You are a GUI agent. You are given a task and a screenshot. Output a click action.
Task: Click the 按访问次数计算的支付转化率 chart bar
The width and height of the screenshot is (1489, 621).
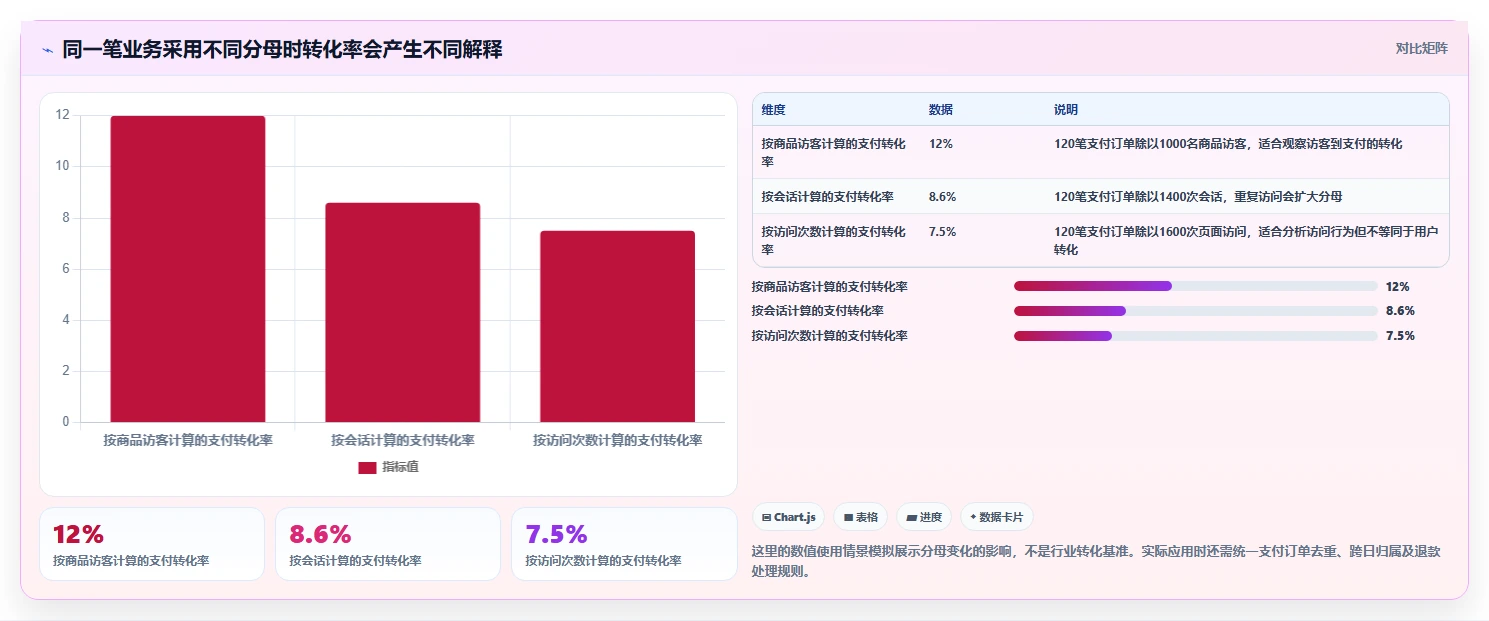tap(618, 326)
